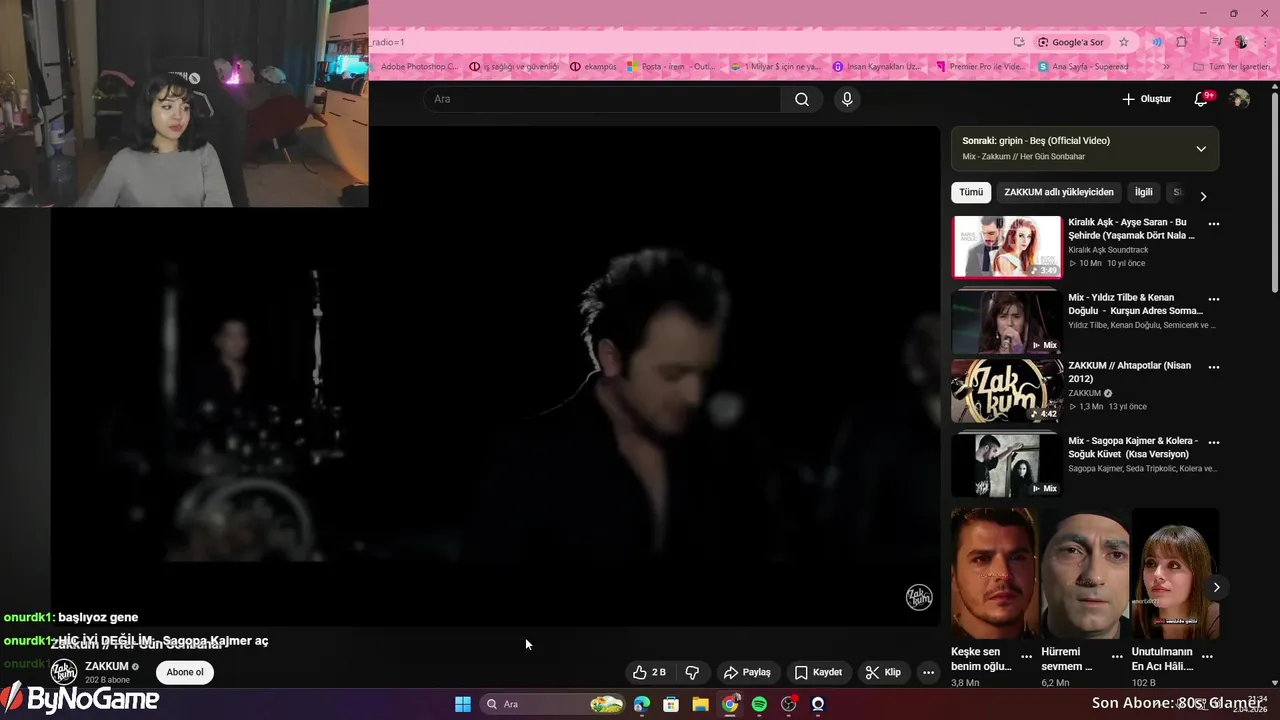
Task: Open ZAKKUM // Ahtapotlar video thumbnail
Action: (1007, 391)
